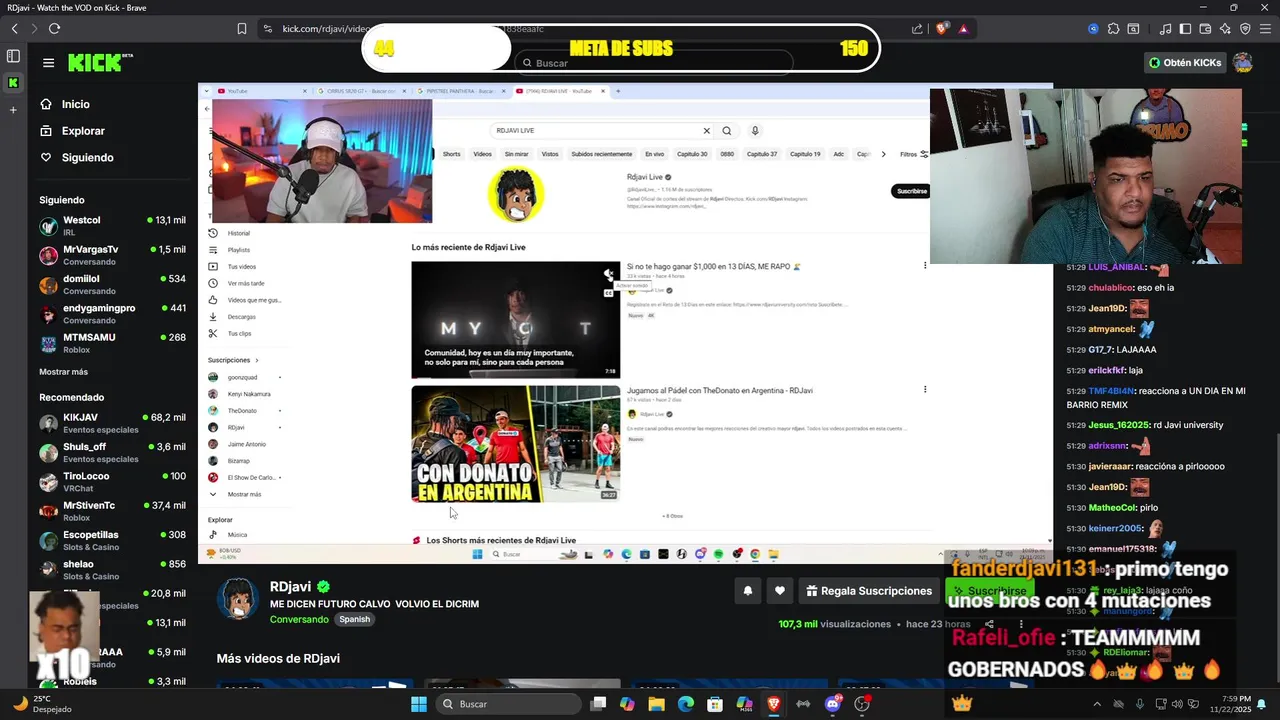
Task: Open Brave Wallet icon
Action: pos(1205,29)
